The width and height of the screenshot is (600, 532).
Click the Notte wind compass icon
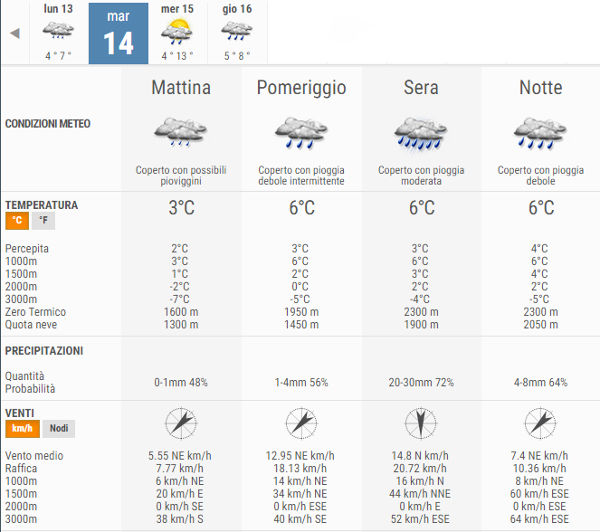(540, 423)
